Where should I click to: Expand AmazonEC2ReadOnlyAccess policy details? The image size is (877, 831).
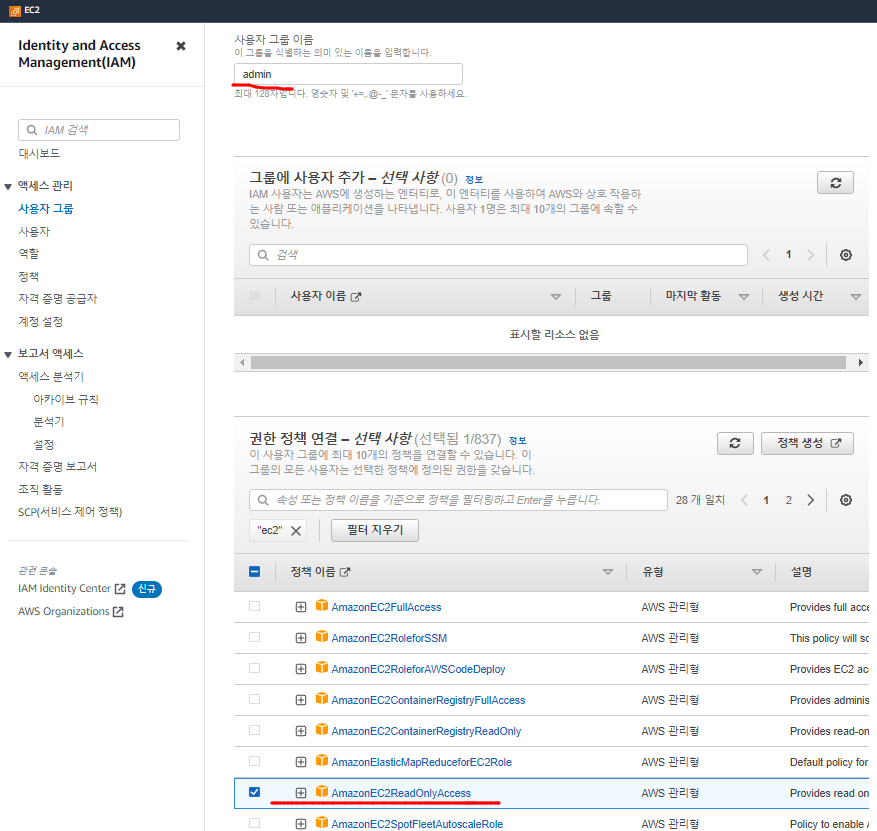301,793
